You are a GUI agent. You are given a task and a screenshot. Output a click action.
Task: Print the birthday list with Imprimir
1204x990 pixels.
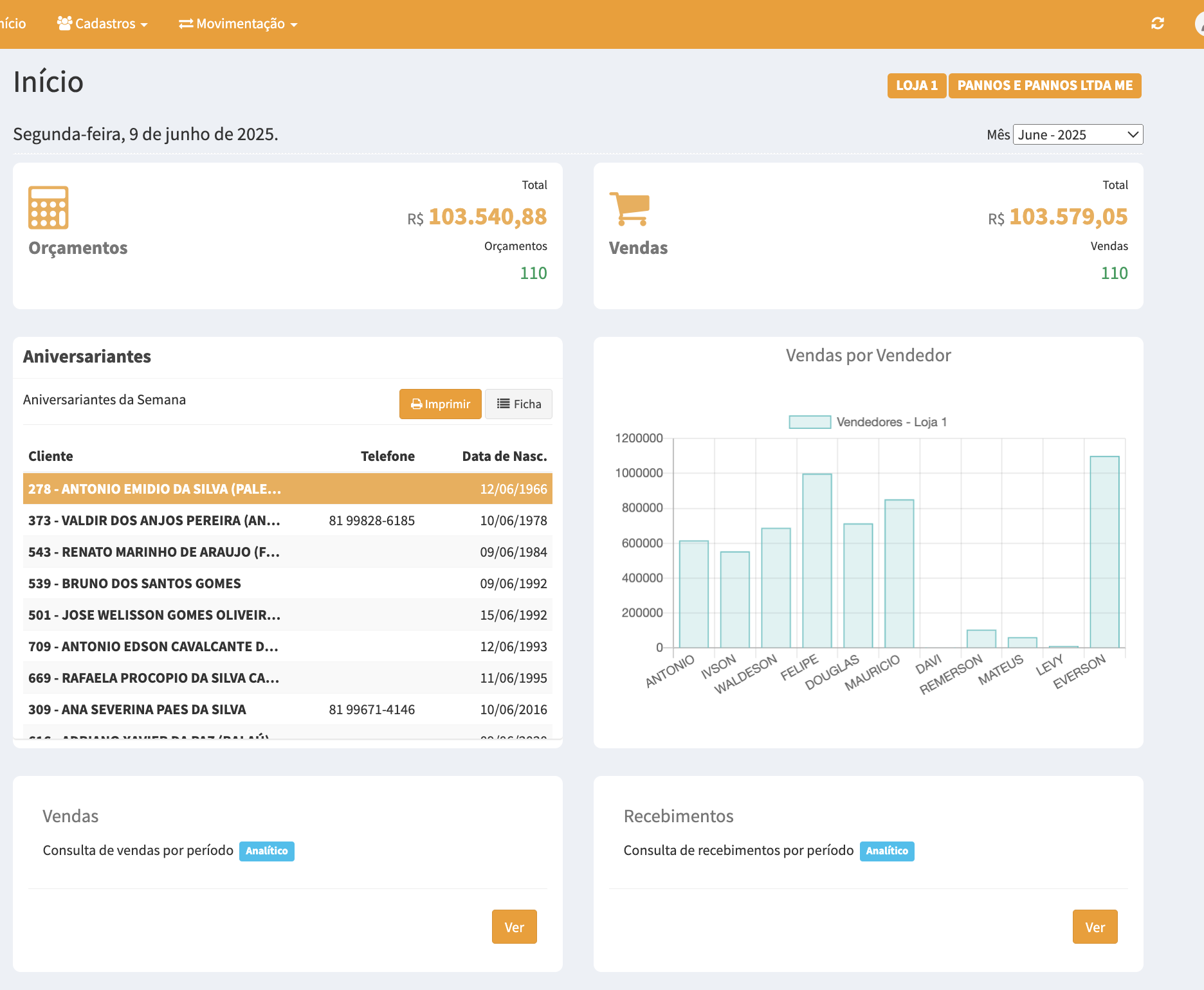pyautogui.click(x=440, y=404)
